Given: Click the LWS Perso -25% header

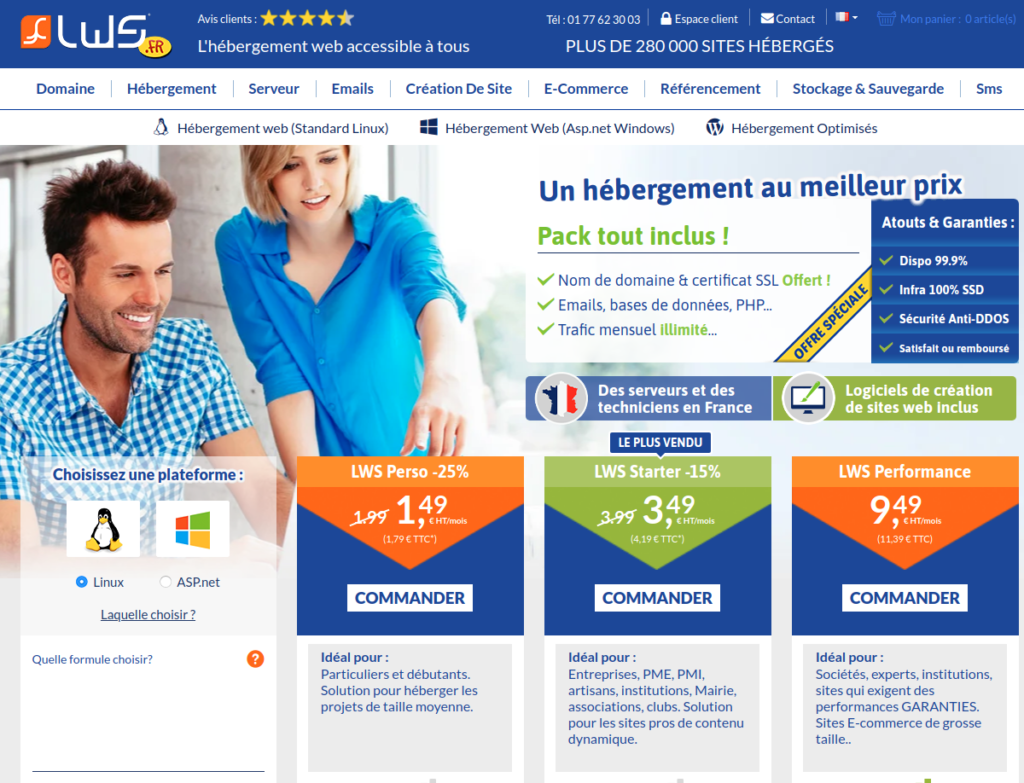Looking at the screenshot, I should click(410, 471).
